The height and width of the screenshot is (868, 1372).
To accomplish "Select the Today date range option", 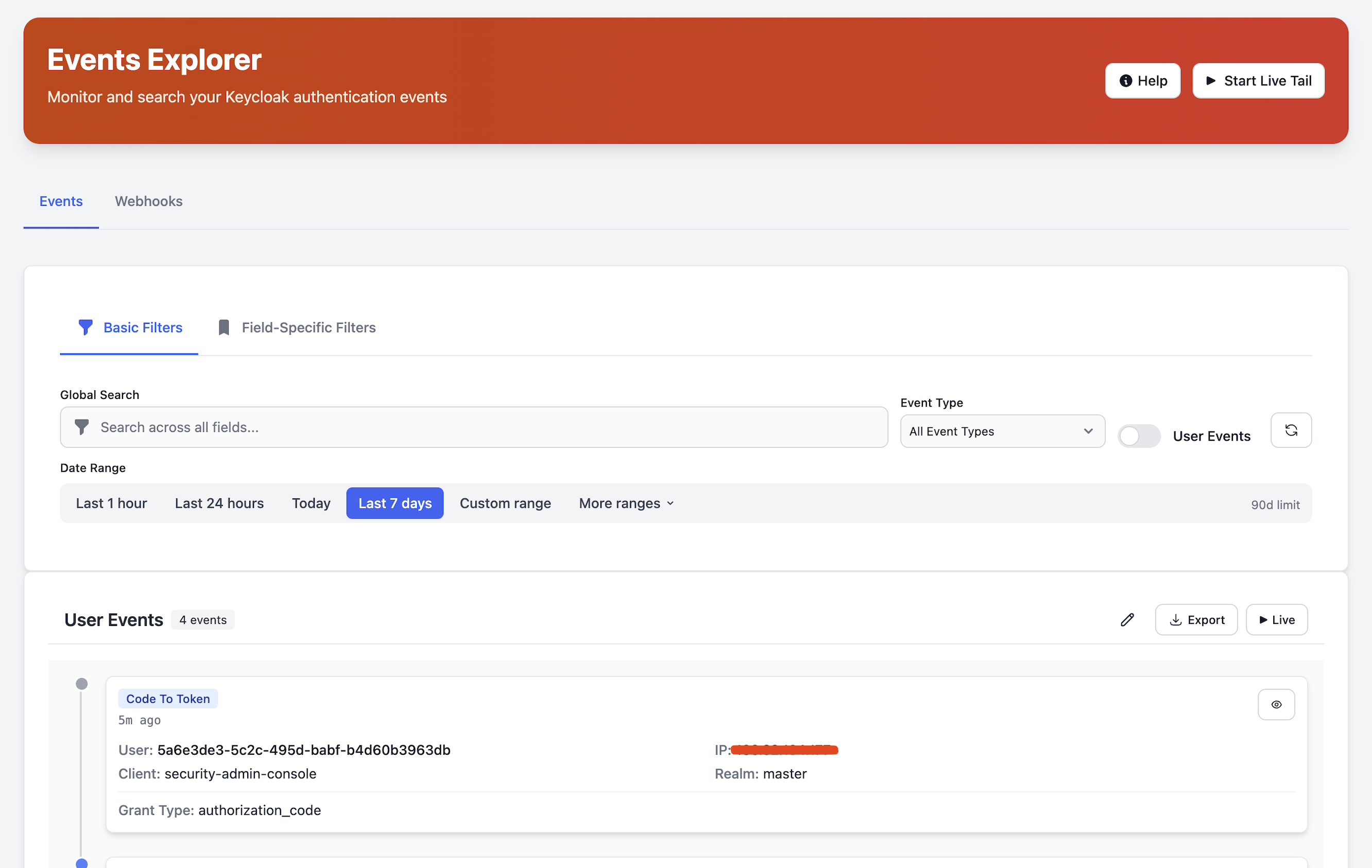I will click(x=311, y=503).
